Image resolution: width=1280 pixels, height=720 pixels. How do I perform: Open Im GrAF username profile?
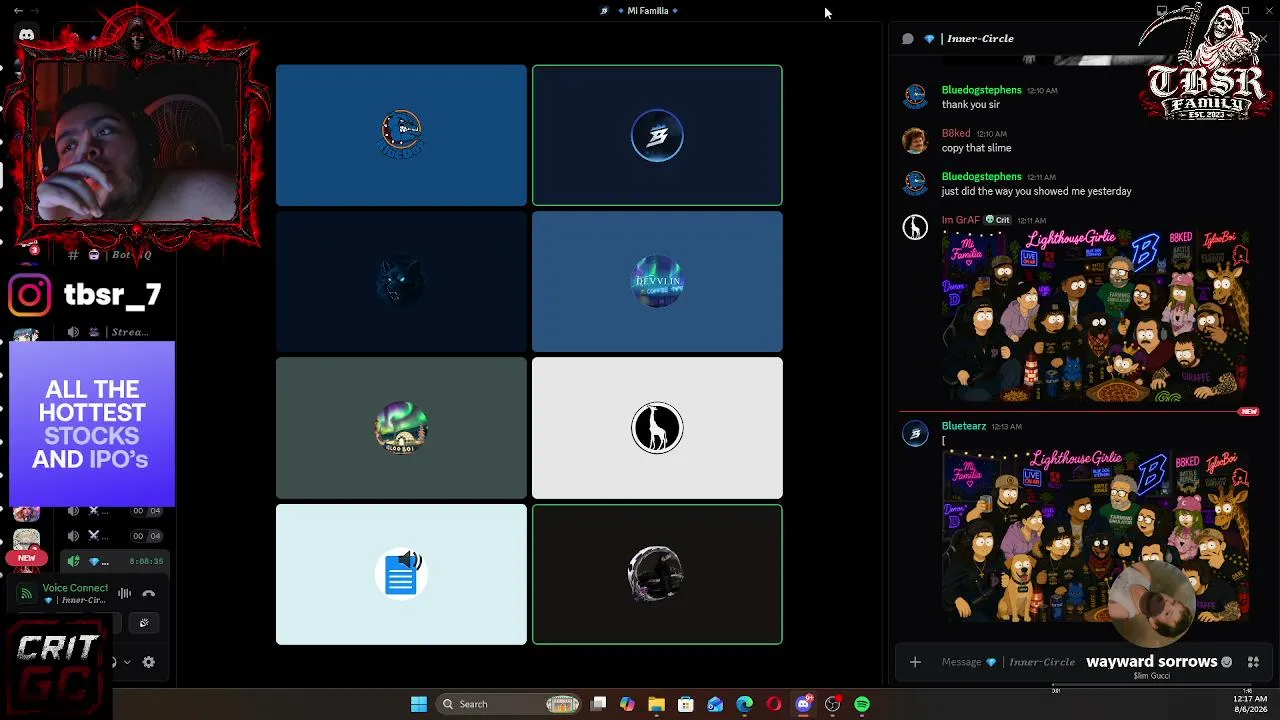point(961,220)
